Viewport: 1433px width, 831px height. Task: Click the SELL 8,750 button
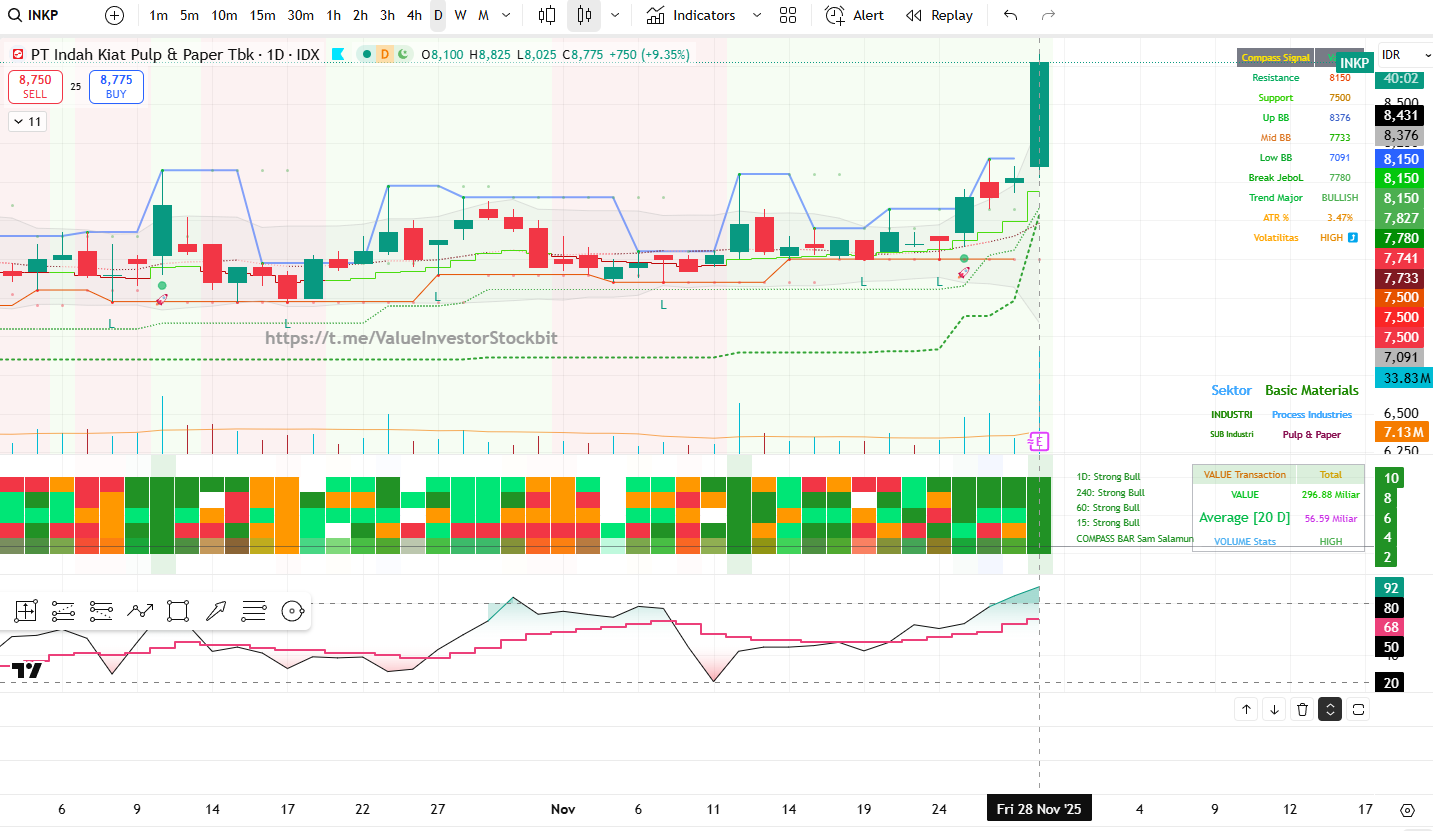click(x=35, y=87)
